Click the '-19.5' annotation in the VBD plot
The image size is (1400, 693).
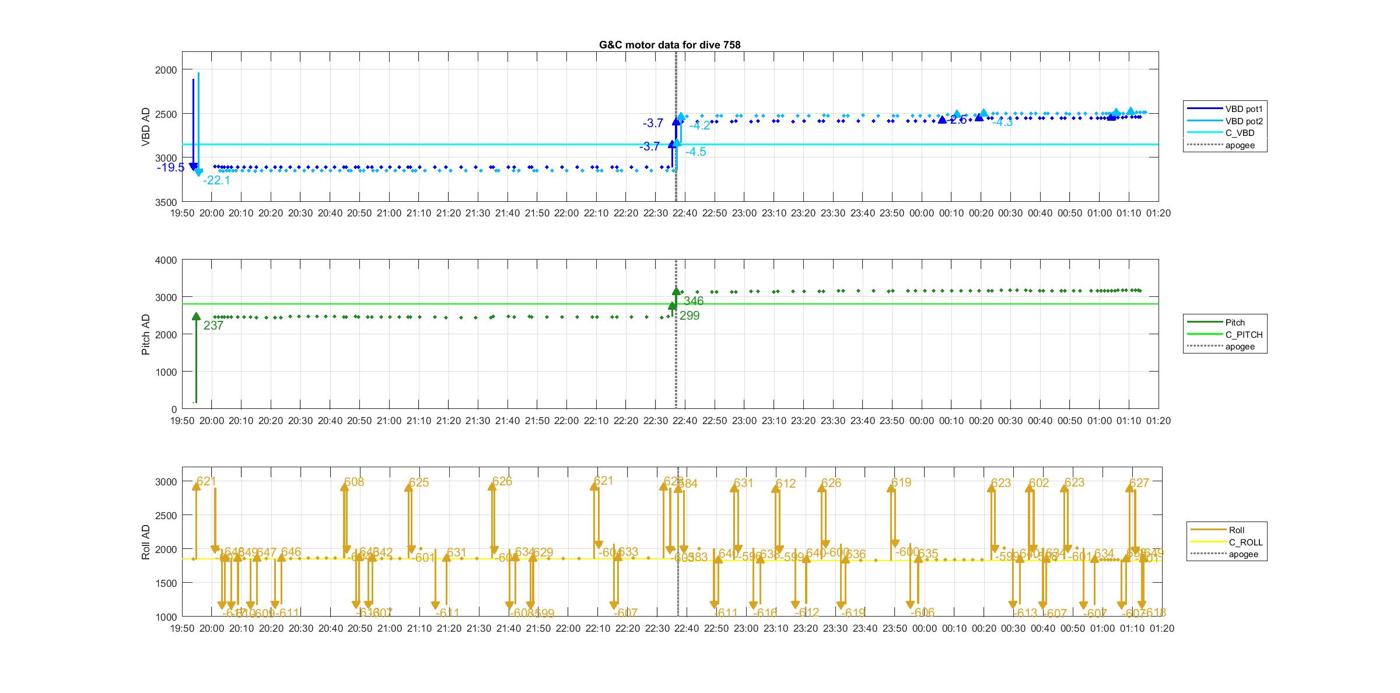click(171, 167)
